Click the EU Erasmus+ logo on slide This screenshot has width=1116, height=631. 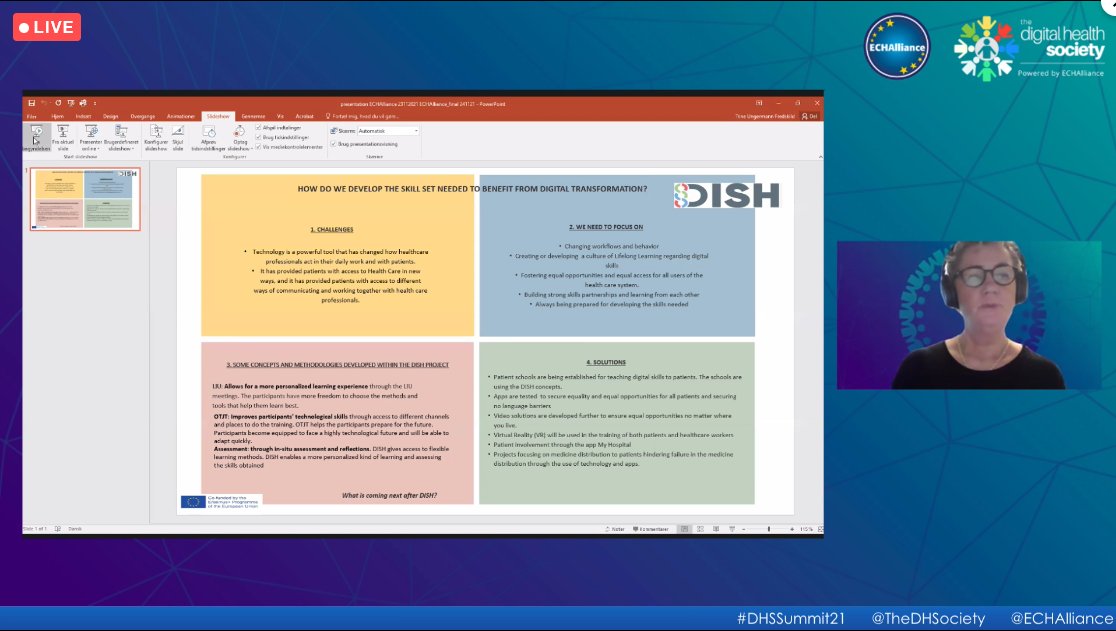221,502
